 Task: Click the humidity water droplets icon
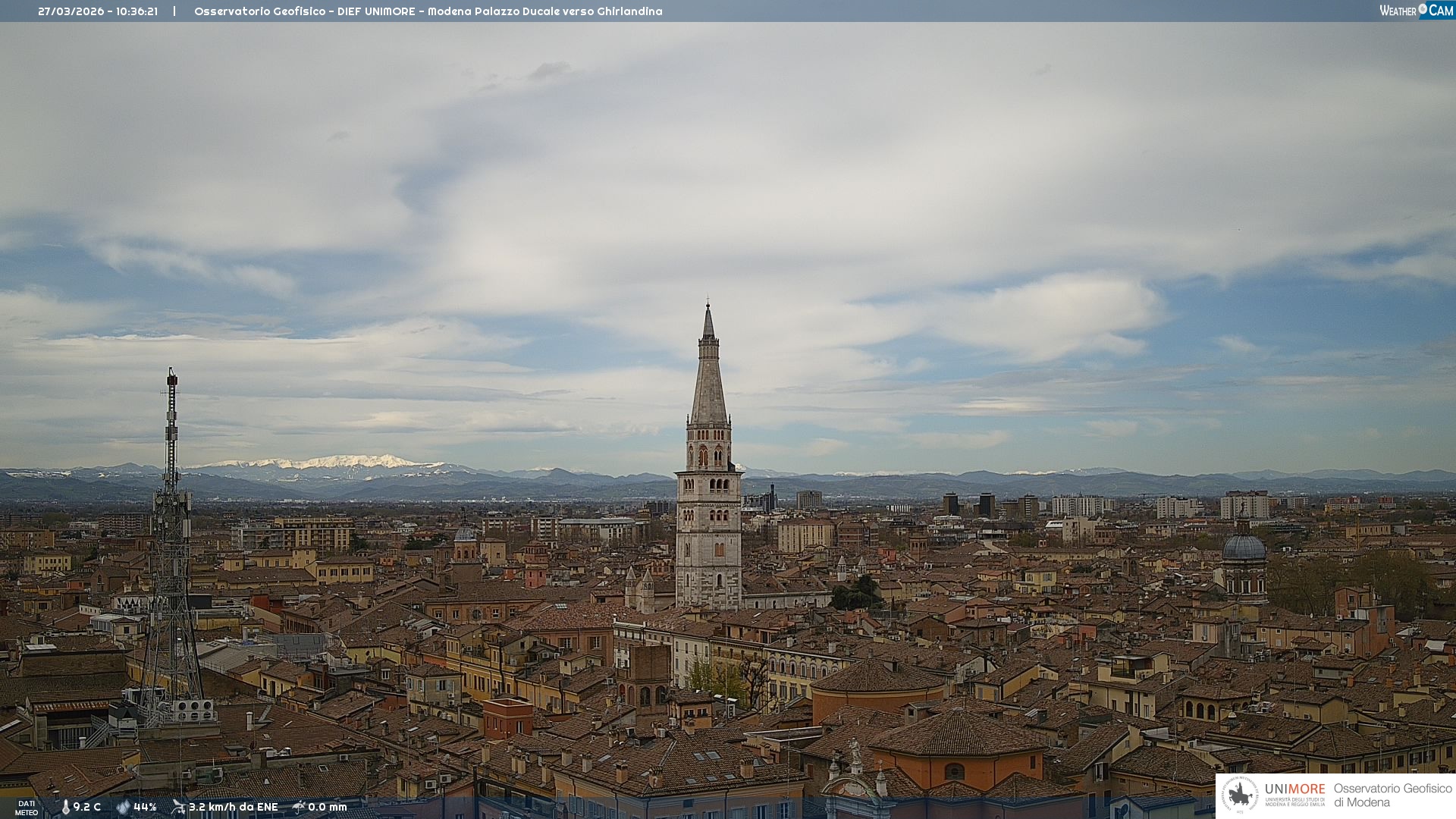(123, 807)
